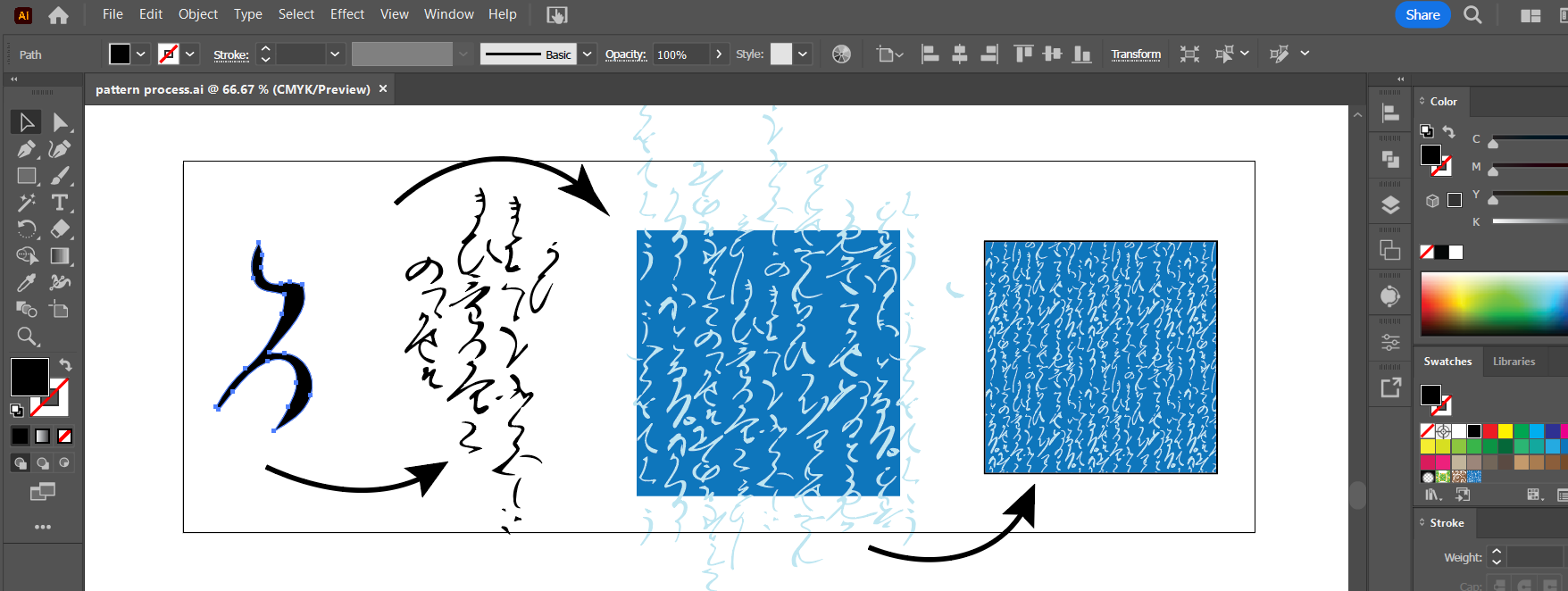Align objects to left edge
This screenshot has height=591, width=1568.
coord(930,54)
